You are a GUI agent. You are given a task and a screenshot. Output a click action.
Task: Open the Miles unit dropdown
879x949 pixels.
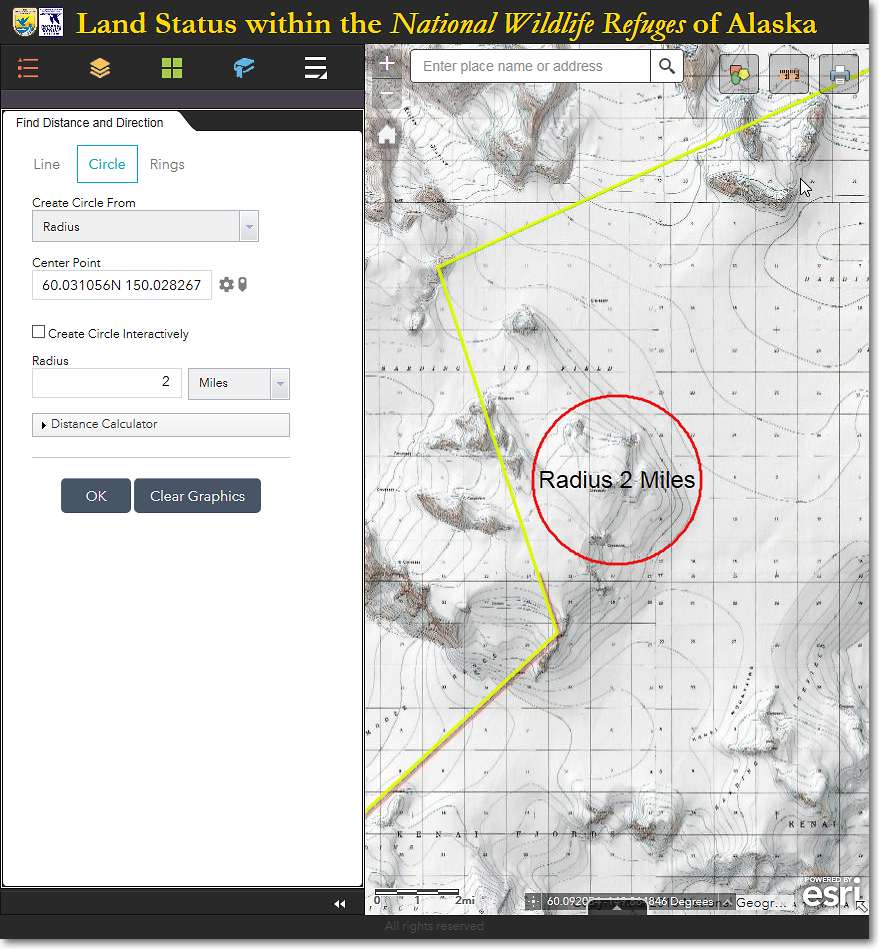(238, 383)
